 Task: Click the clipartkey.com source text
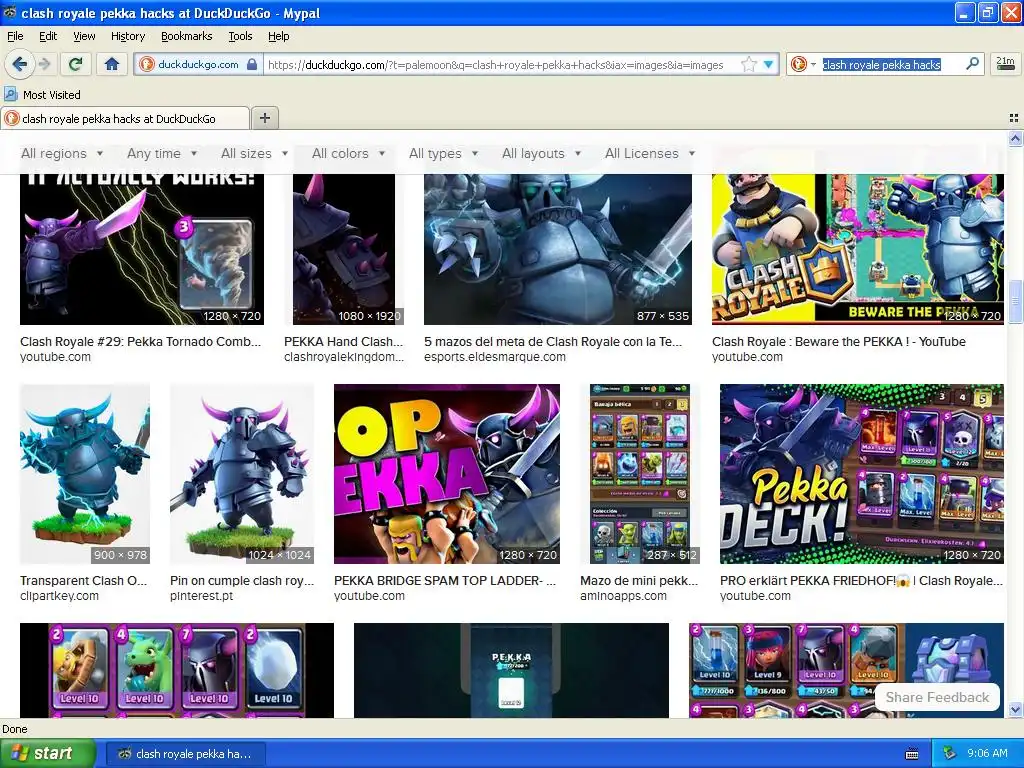tap(59, 596)
